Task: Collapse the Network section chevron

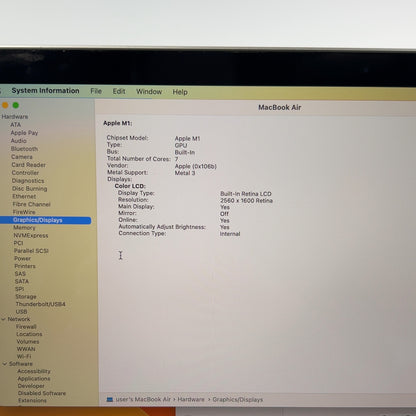Action: pos(3,319)
